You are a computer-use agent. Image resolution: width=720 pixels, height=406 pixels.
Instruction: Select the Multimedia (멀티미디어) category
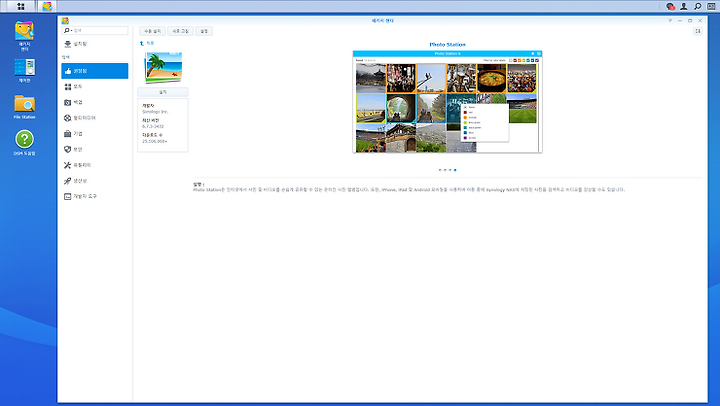(x=95, y=118)
